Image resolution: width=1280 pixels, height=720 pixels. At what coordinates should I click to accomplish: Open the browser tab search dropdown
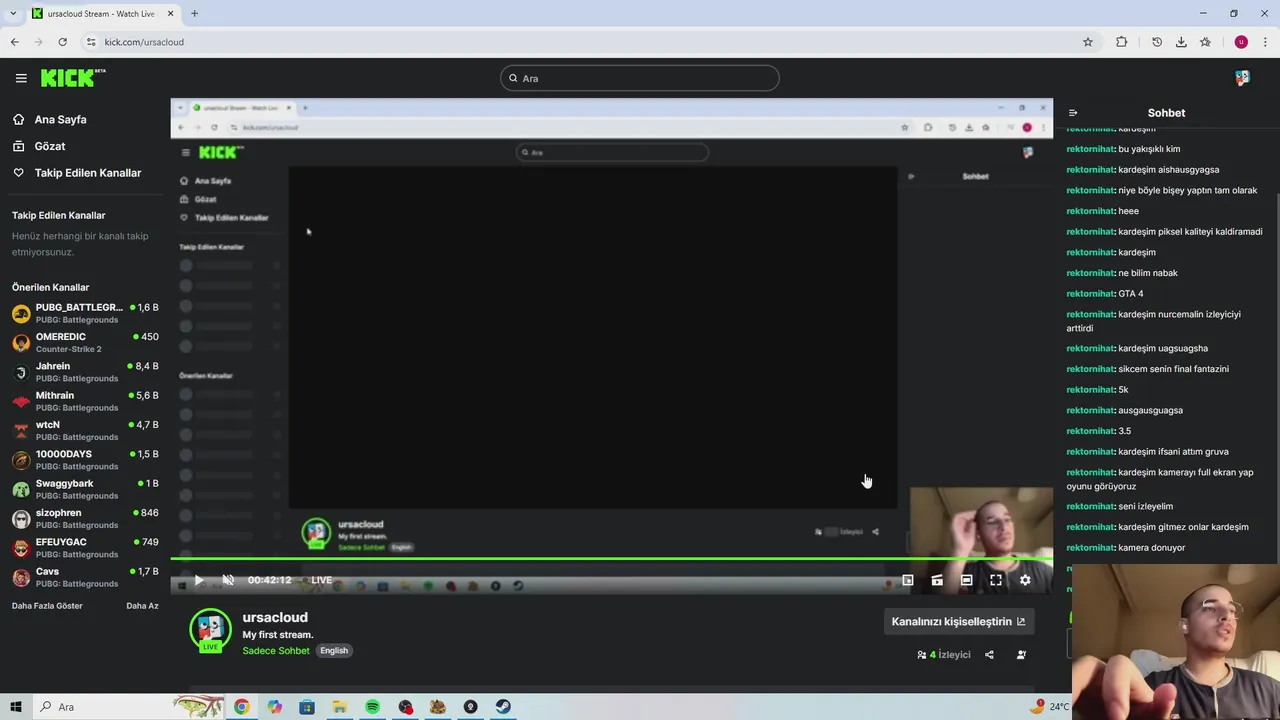pos(12,13)
